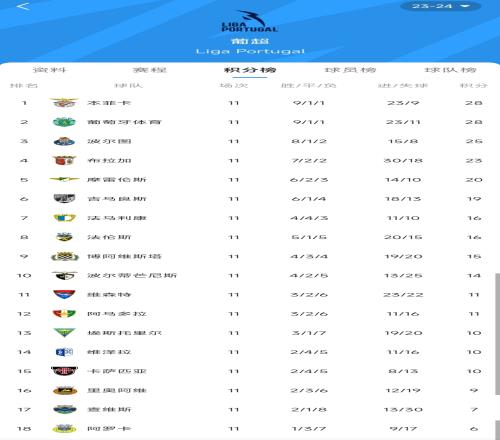Click the 14/10 goals cell for 摩雷伦斯

pos(403,179)
